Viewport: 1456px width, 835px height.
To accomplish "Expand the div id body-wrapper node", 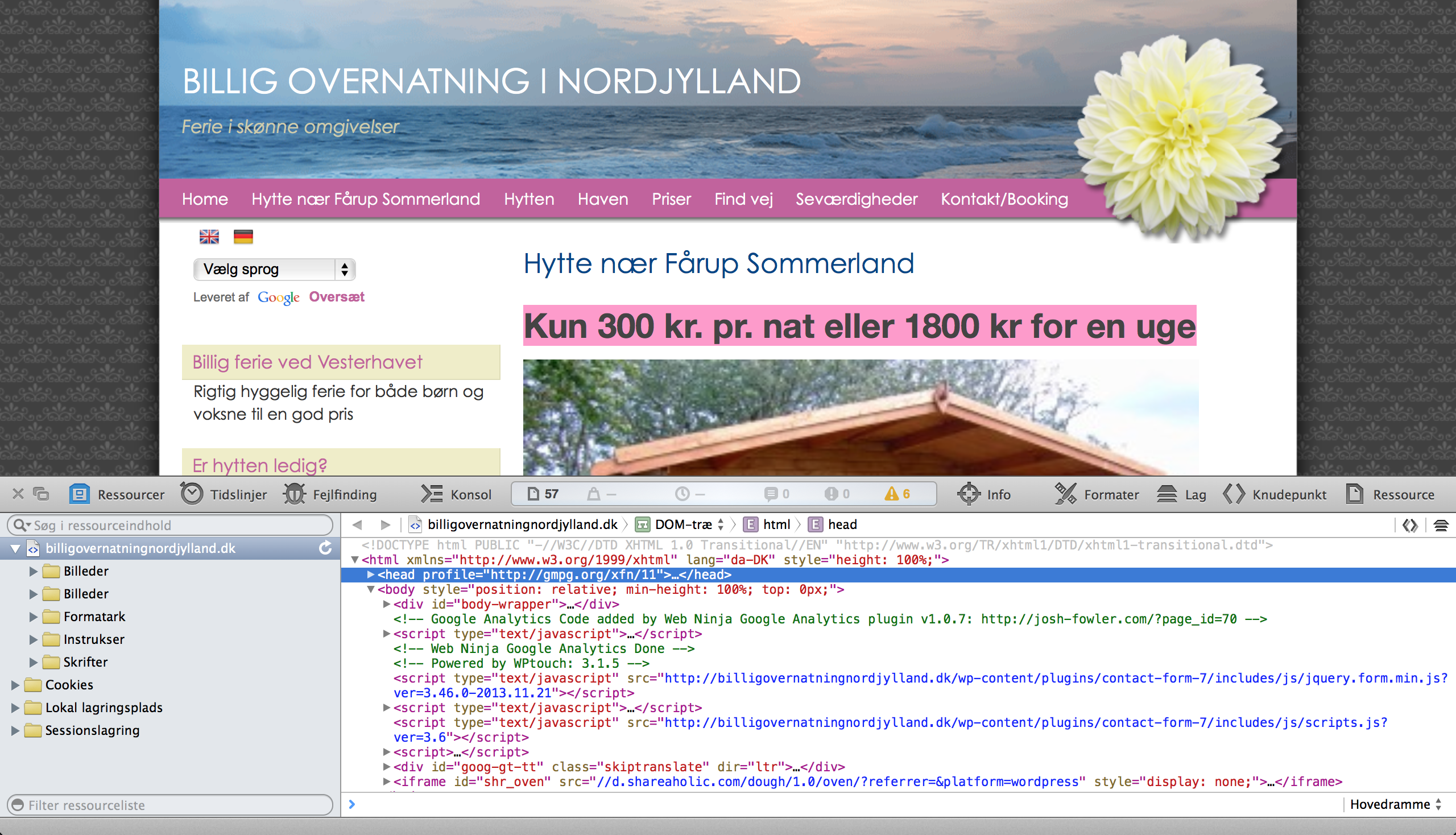I will click(x=387, y=604).
